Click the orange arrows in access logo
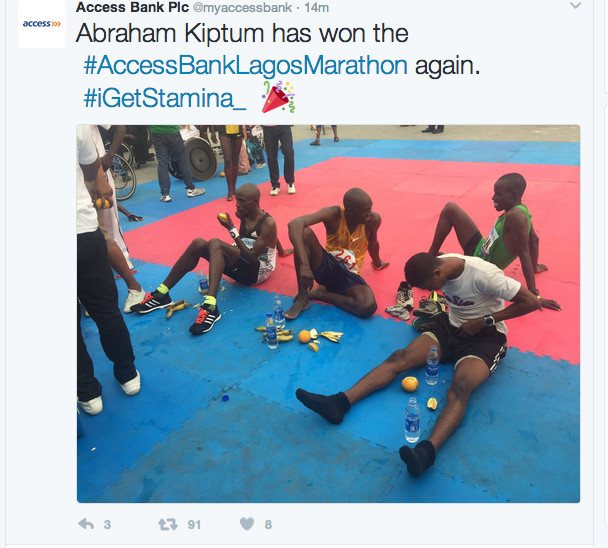 (x=56, y=24)
